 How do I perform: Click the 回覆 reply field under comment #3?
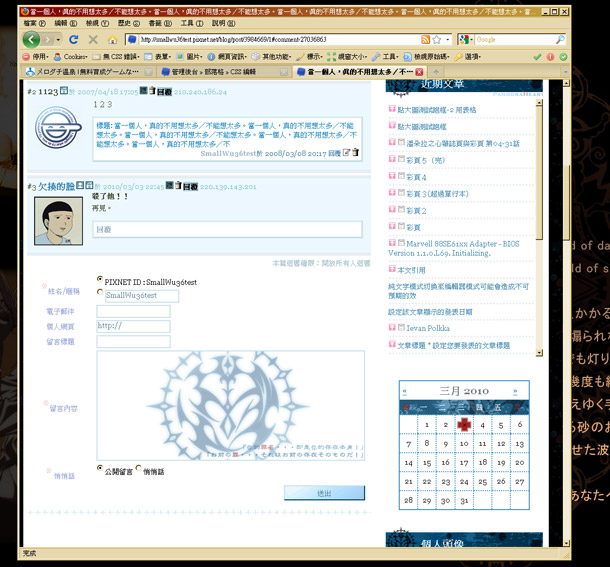[x=228, y=229]
